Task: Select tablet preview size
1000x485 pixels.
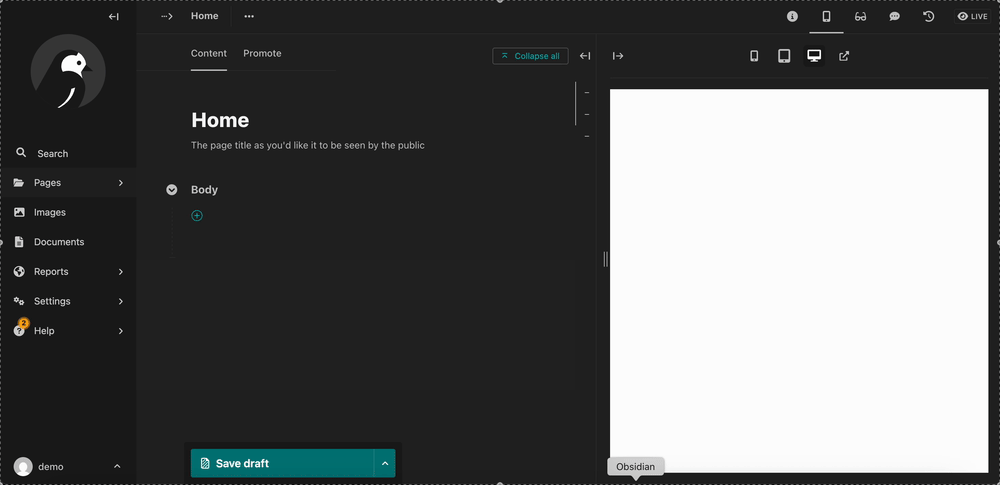Action: pyautogui.click(x=784, y=56)
